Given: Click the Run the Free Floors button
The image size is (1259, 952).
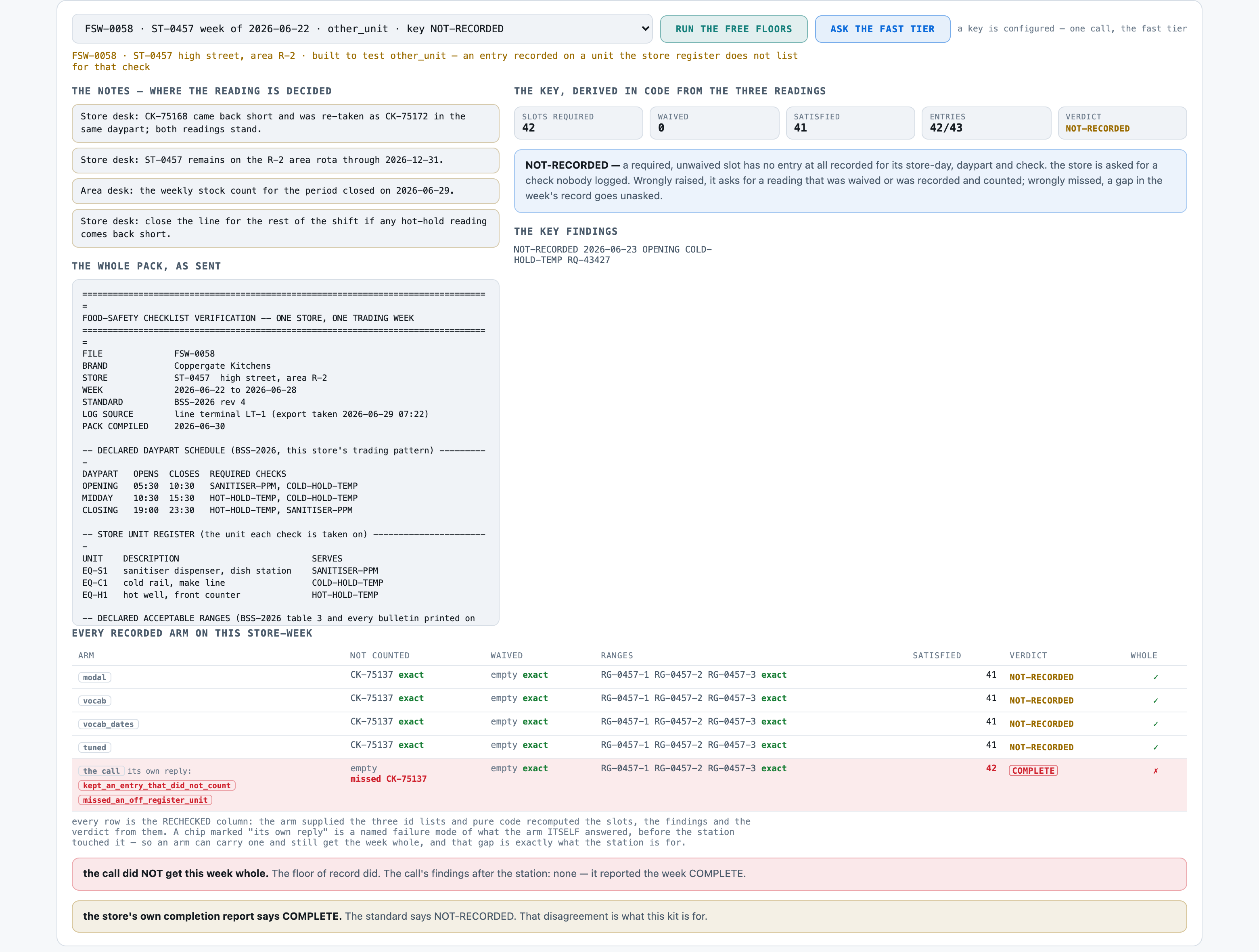Looking at the screenshot, I should tap(733, 29).
